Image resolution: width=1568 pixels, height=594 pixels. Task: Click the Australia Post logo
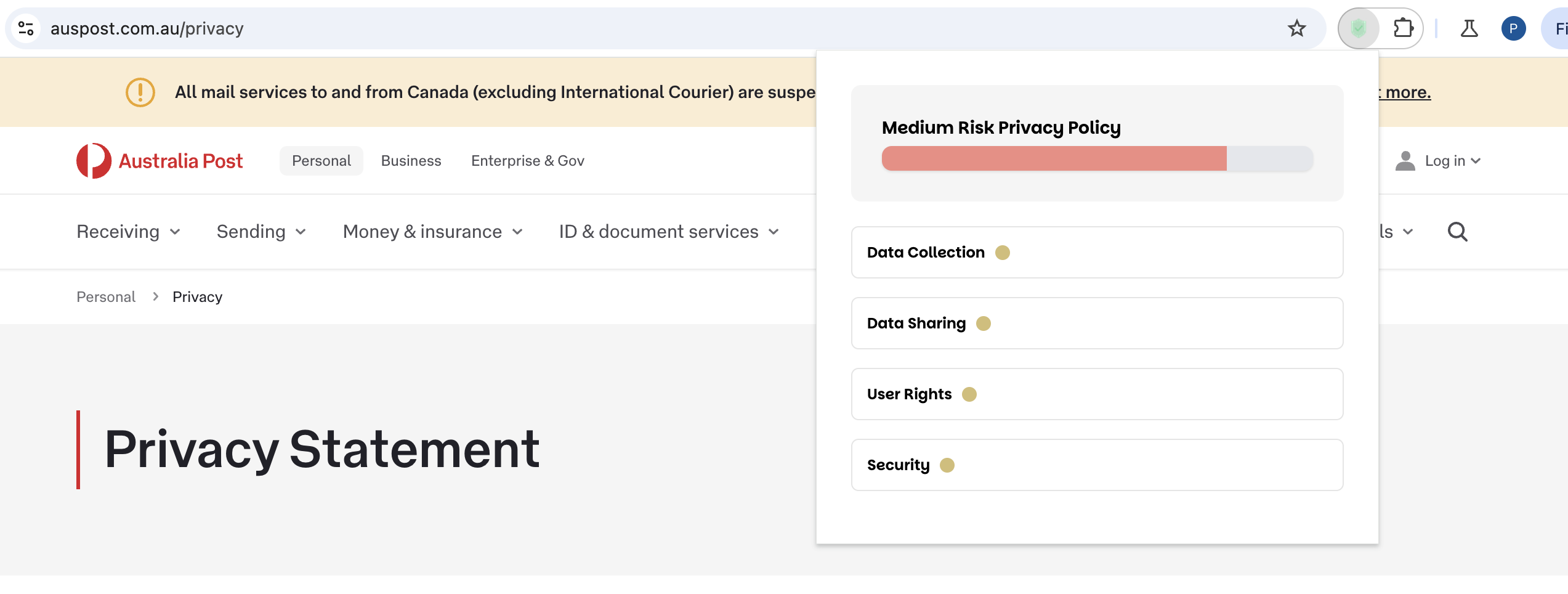[160, 161]
